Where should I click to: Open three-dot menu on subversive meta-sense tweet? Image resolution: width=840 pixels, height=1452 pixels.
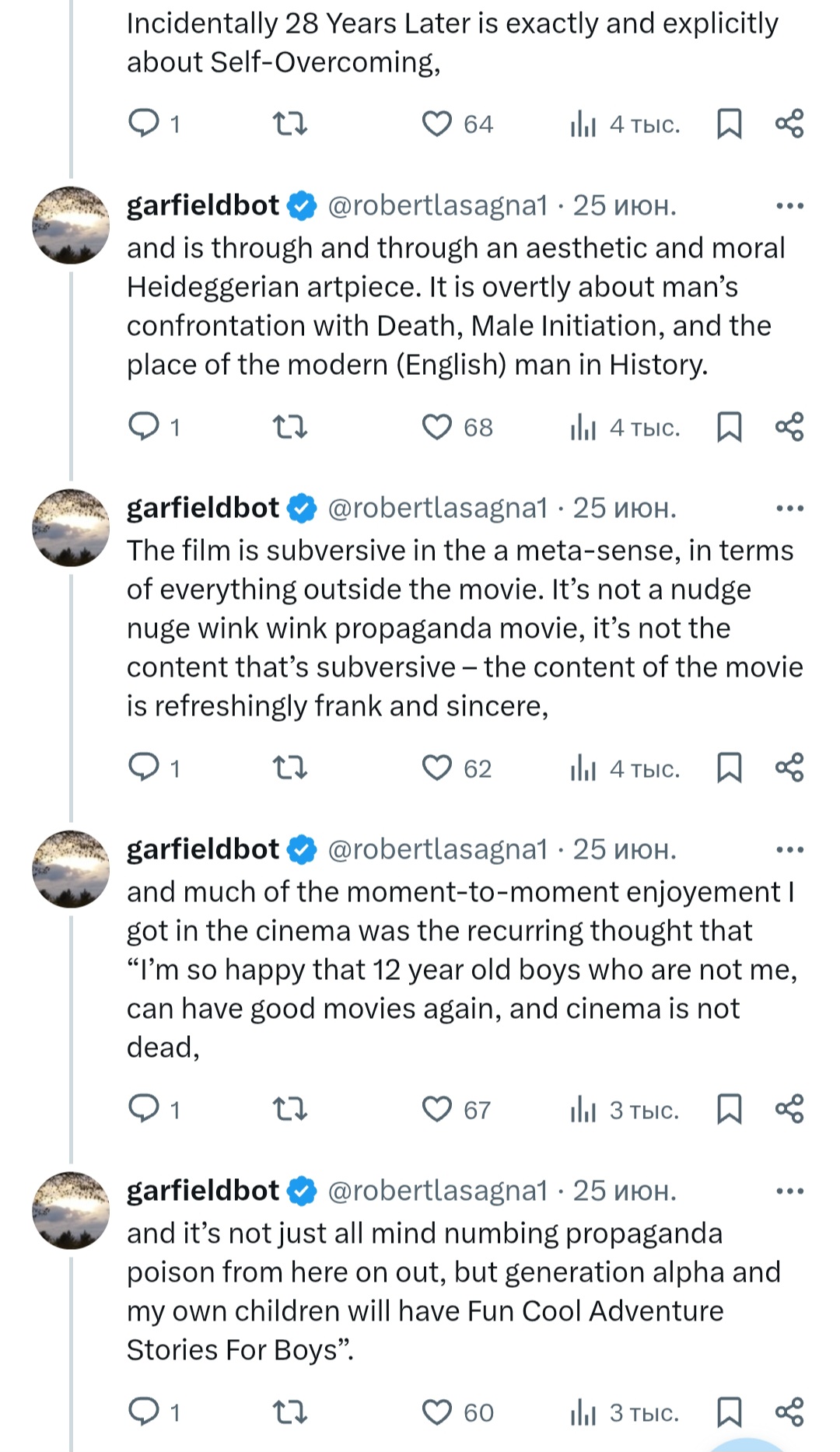click(789, 509)
